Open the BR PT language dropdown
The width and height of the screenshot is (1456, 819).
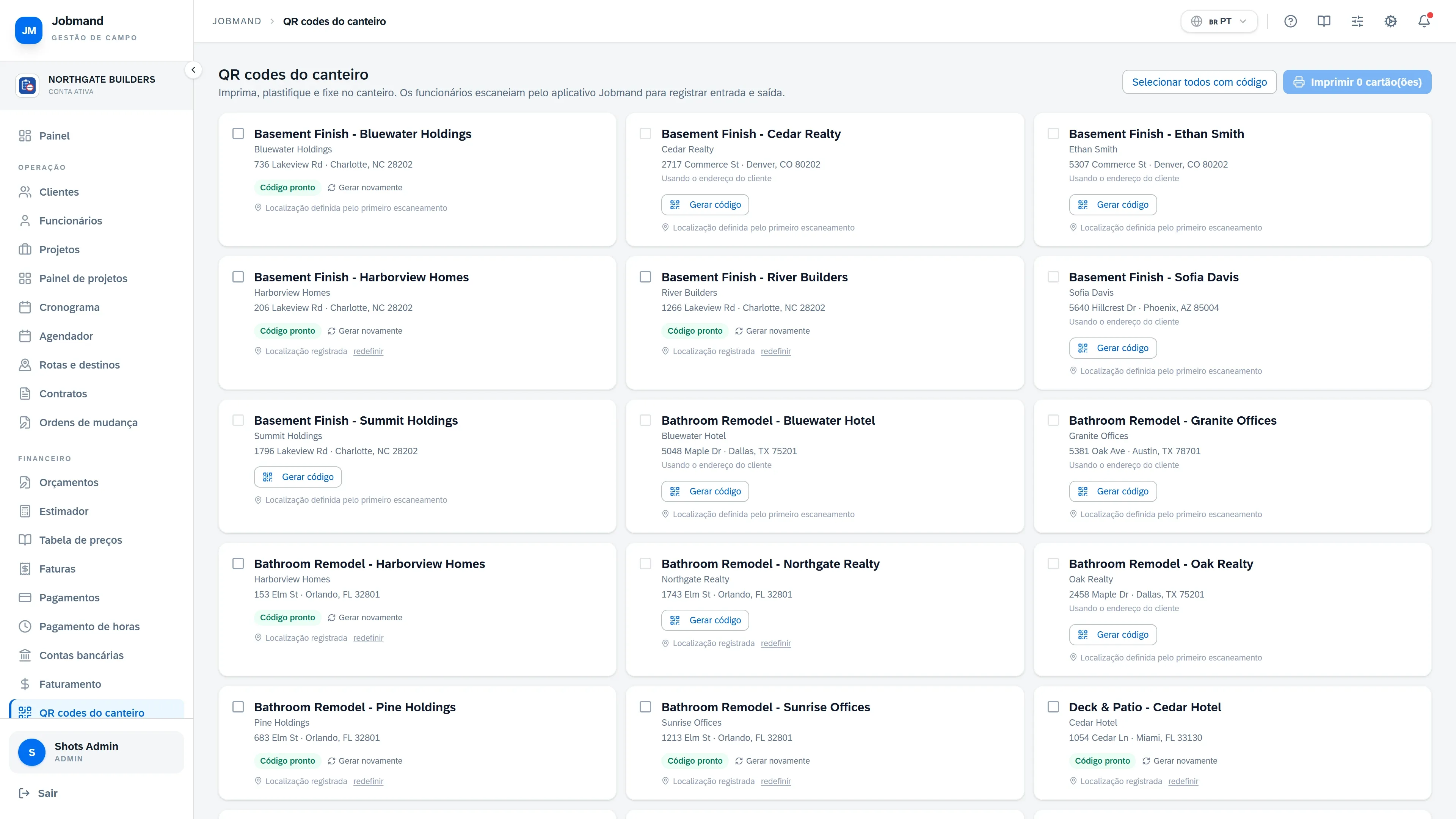click(x=1219, y=22)
